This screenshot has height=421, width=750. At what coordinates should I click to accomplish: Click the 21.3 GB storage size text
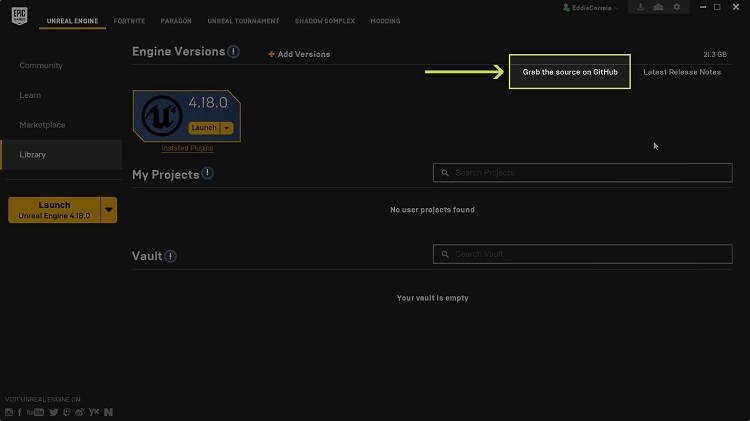click(715, 55)
